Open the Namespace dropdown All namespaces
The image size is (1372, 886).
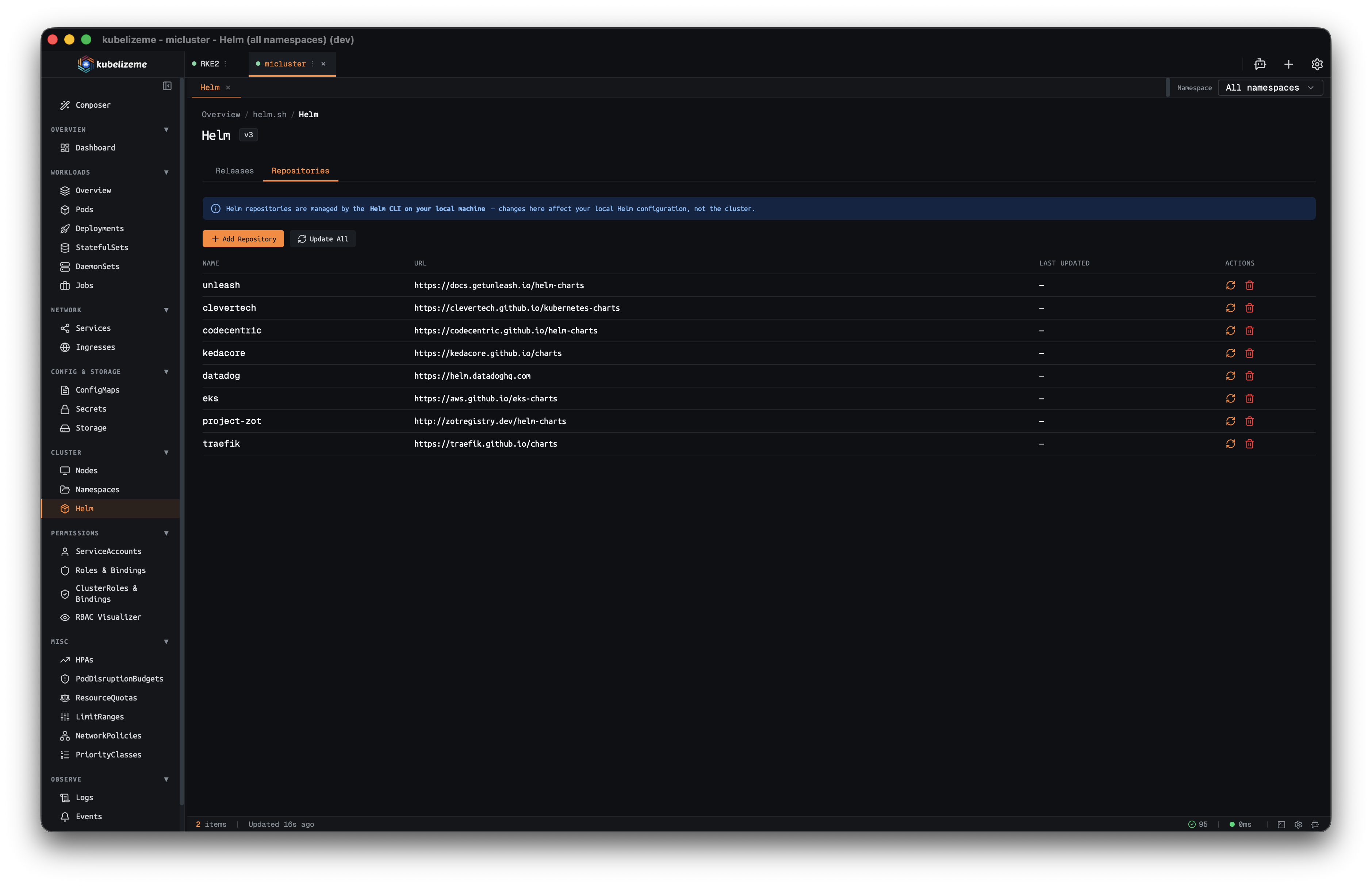(x=1270, y=87)
